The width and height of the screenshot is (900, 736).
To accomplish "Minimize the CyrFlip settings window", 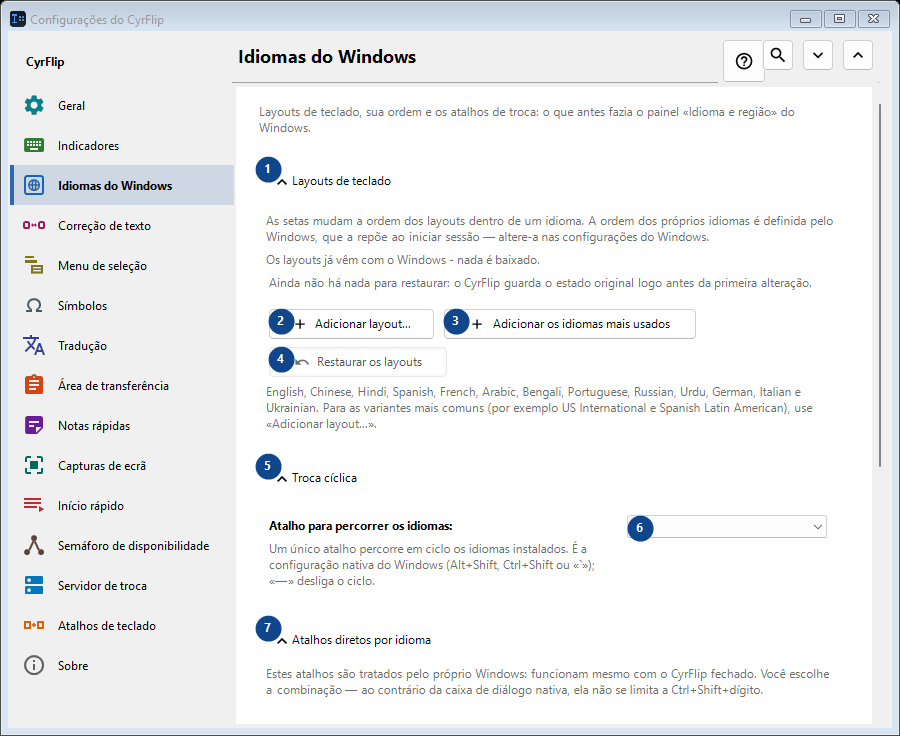I will point(805,19).
